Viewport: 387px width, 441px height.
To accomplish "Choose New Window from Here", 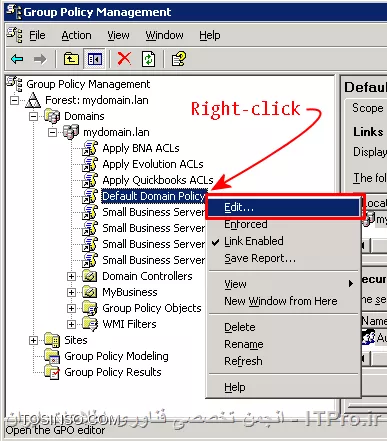I will tap(281, 301).
